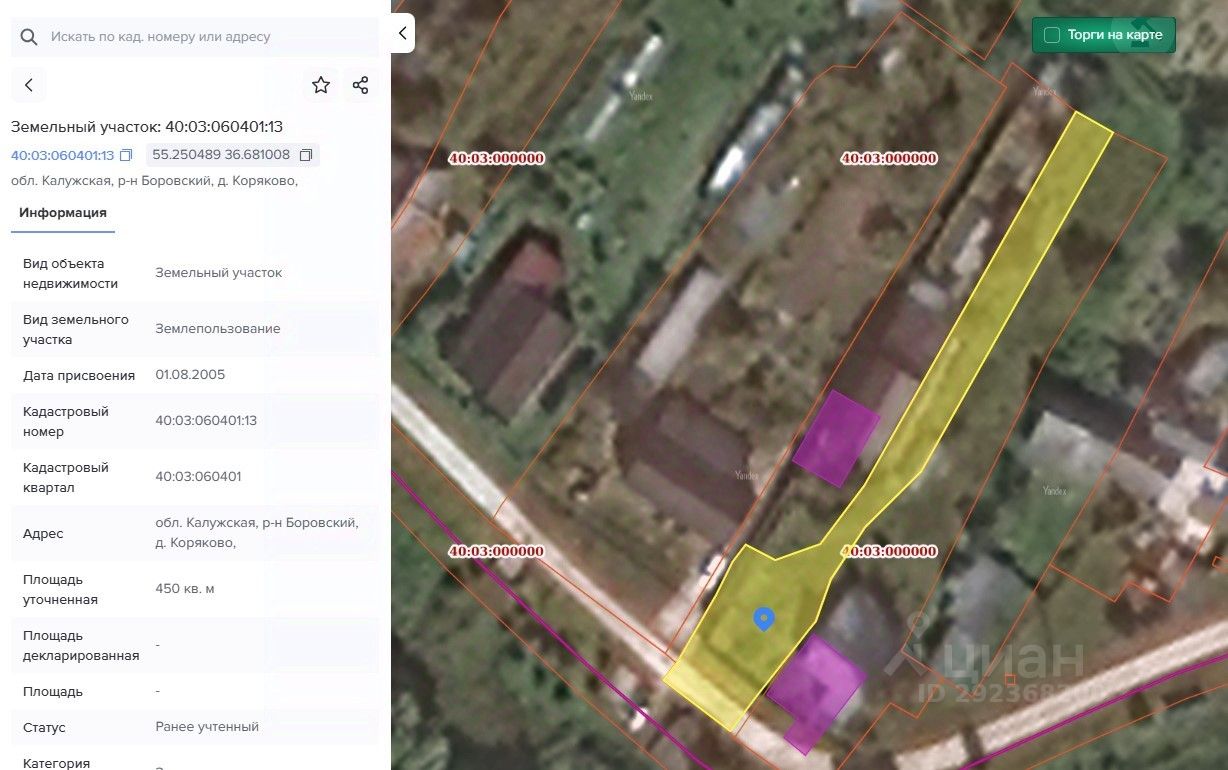1228x770 pixels.
Task: Open the share icon
Action: click(x=361, y=85)
